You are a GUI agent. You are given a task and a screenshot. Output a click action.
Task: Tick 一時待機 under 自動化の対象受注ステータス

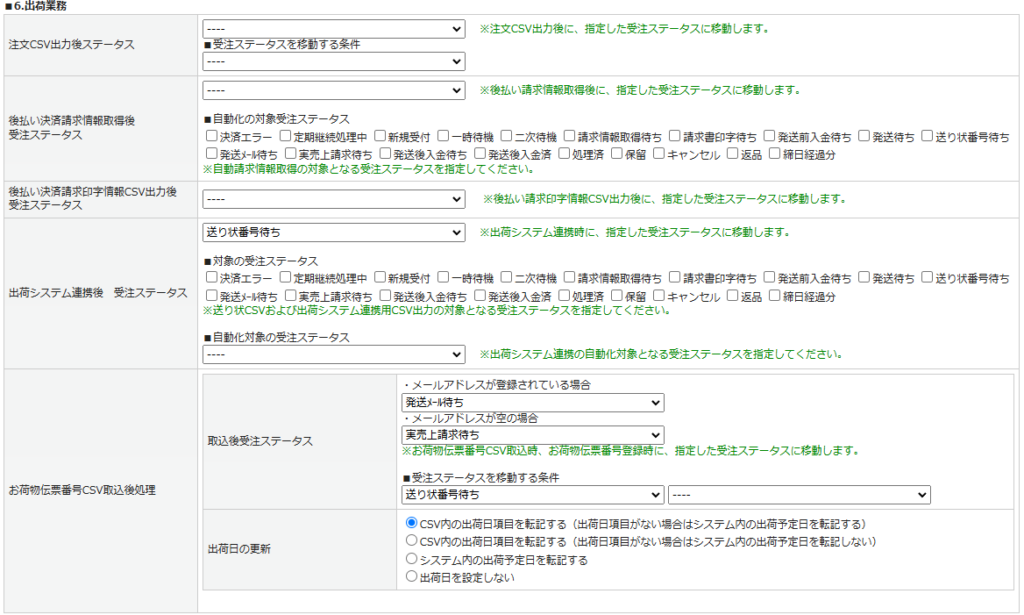[443, 136]
